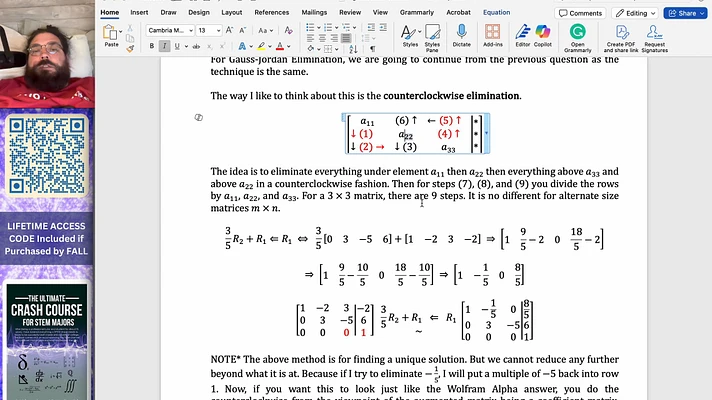The image size is (712, 400).
Task: Toggle Bold formatting
Action: 152,46
